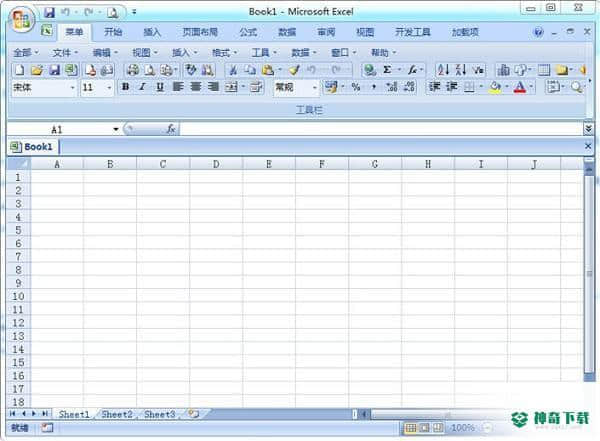
Task: Click Sort Ascending A-Z icon
Action: point(443,70)
